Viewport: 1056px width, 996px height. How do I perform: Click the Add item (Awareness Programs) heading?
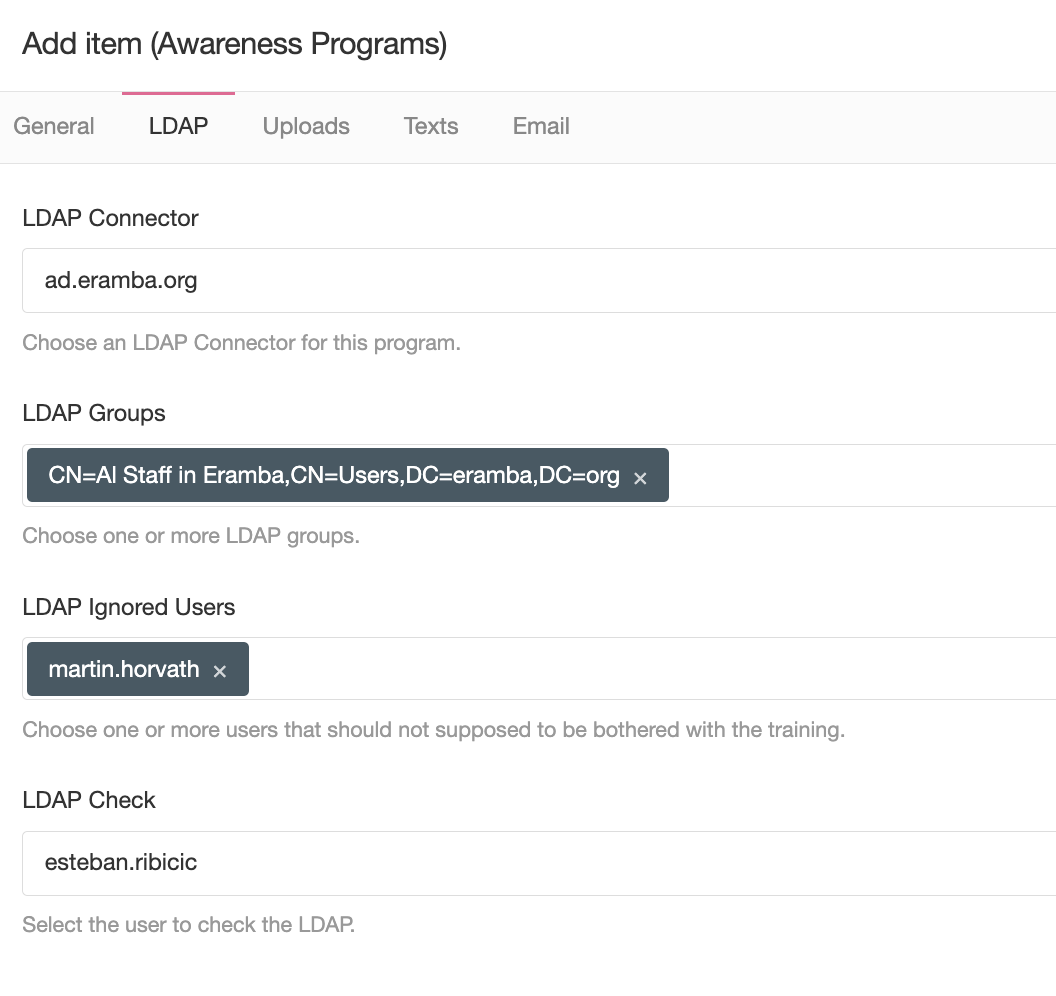point(234,44)
